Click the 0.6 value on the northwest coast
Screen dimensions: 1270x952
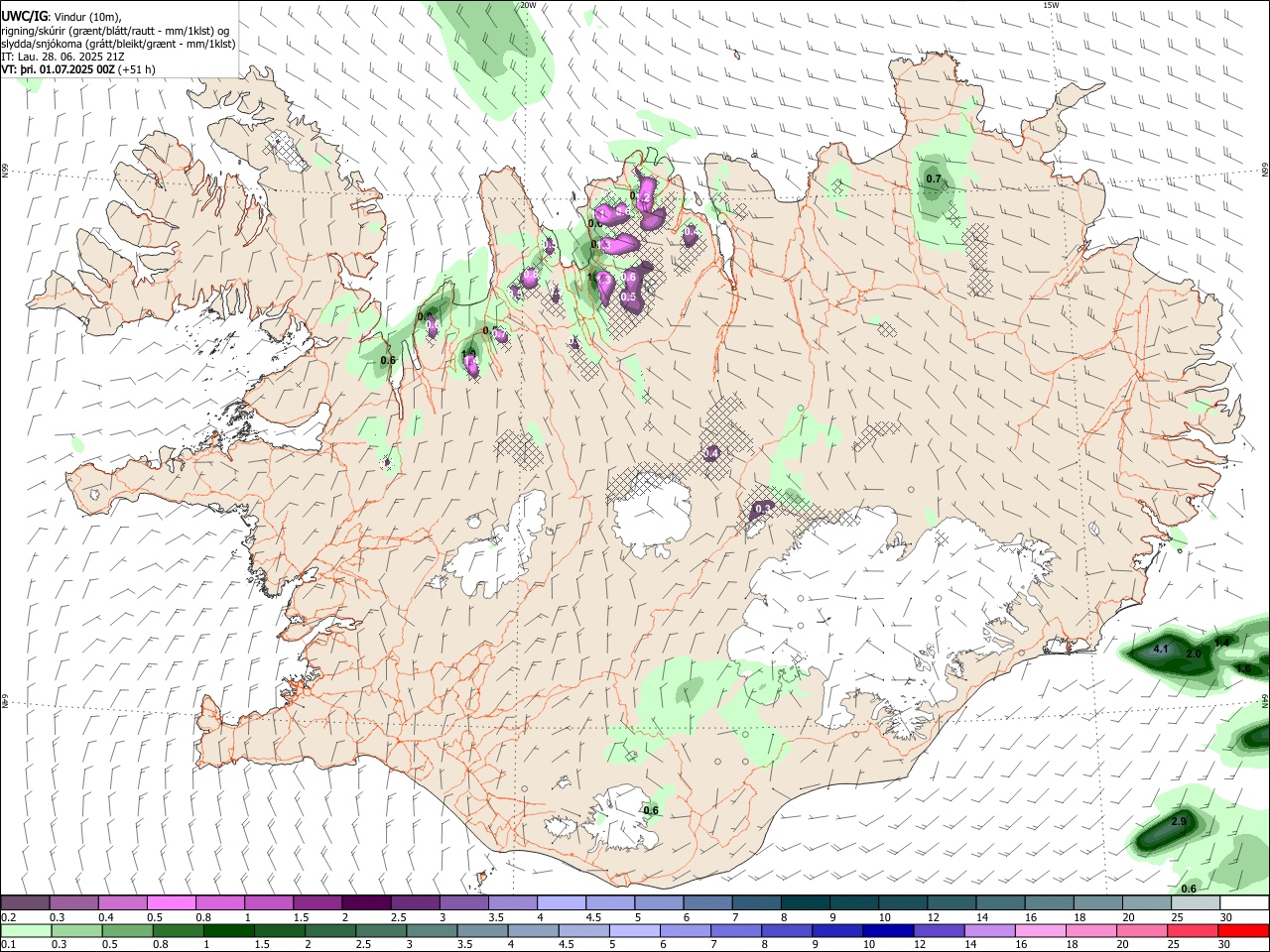tap(388, 360)
